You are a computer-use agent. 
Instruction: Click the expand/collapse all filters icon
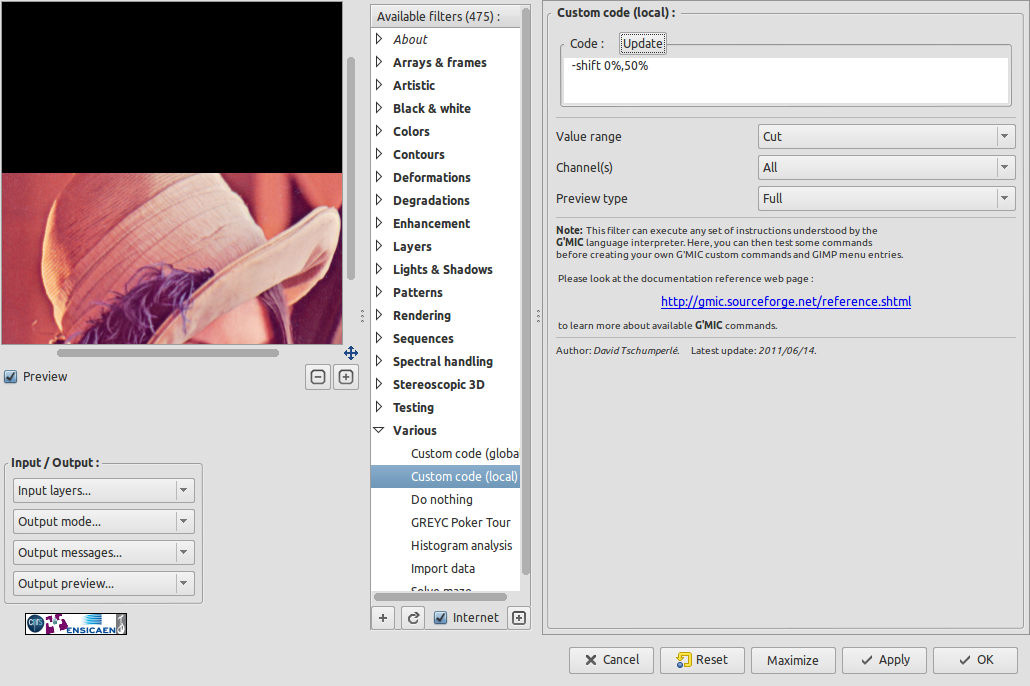(x=519, y=618)
